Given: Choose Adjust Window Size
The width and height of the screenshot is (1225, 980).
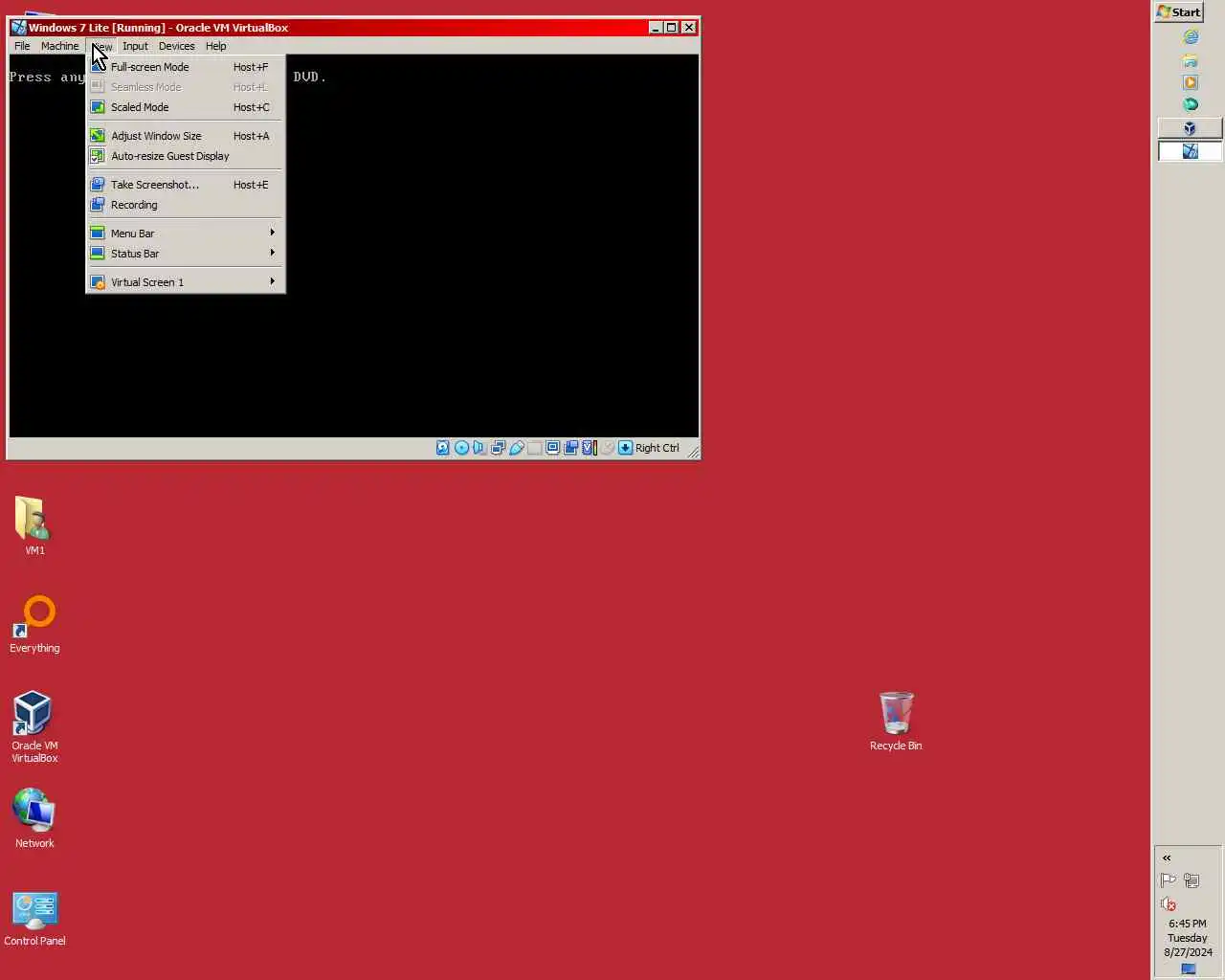Looking at the screenshot, I should (x=186, y=136).
